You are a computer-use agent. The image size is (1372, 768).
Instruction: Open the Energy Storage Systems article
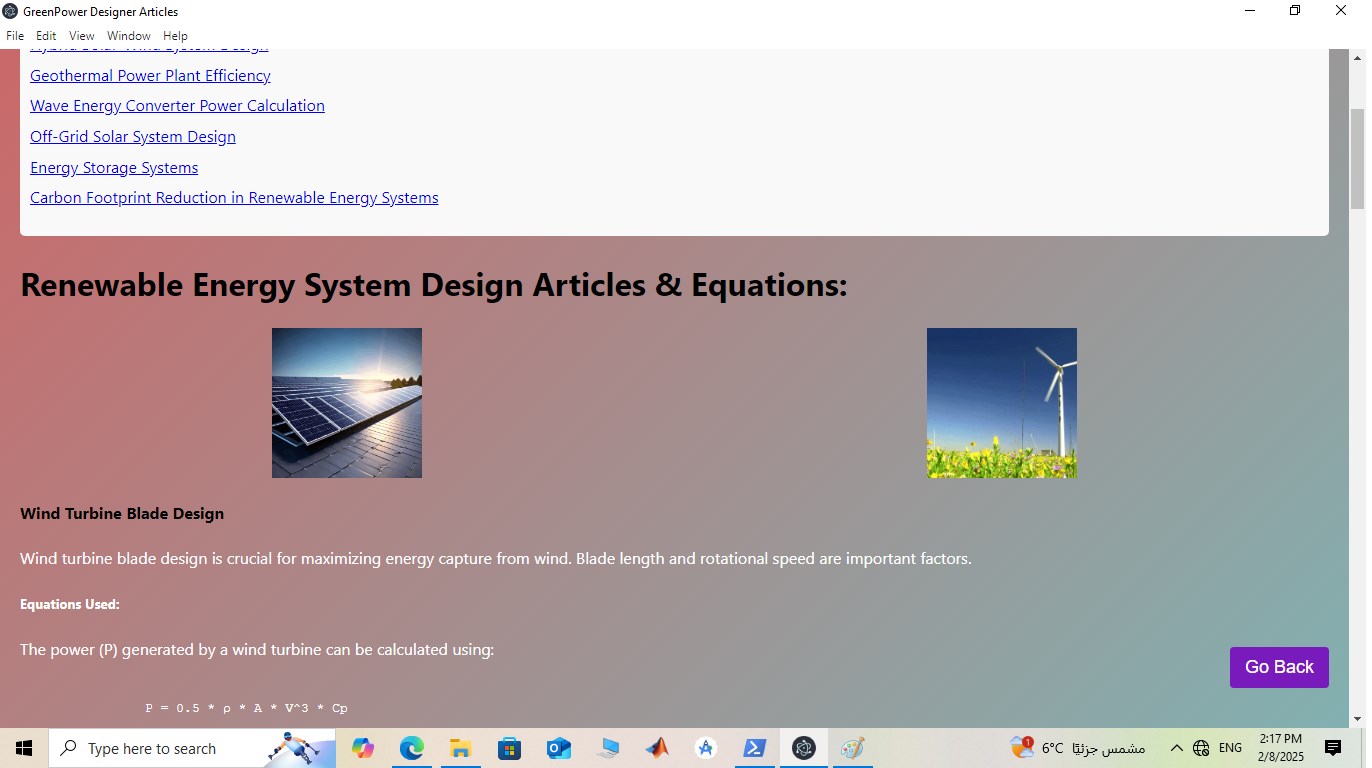coord(113,167)
